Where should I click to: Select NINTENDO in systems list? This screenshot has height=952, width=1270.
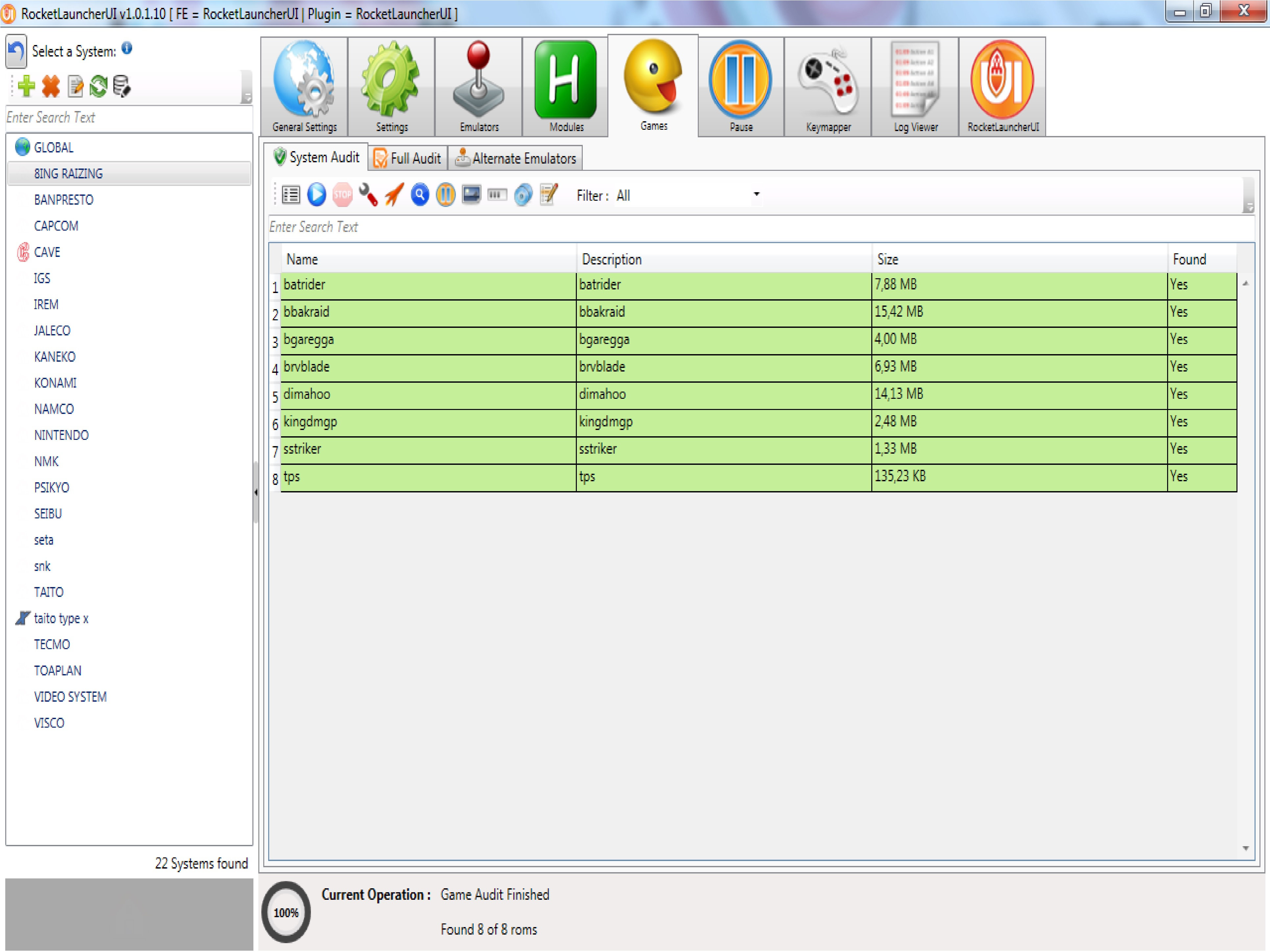[x=129, y=436]
